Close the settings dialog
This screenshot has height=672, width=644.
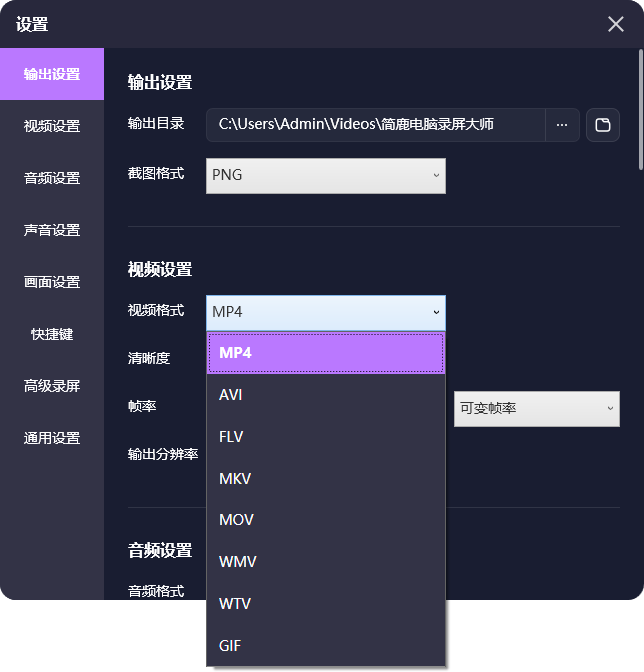coord(616,24)
